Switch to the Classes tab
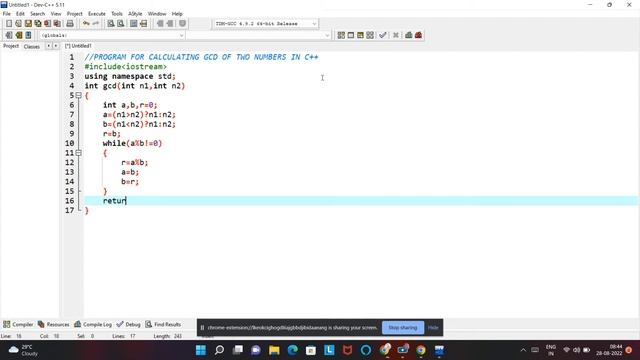This screenshot has height=360, width=640. point(32,47)
